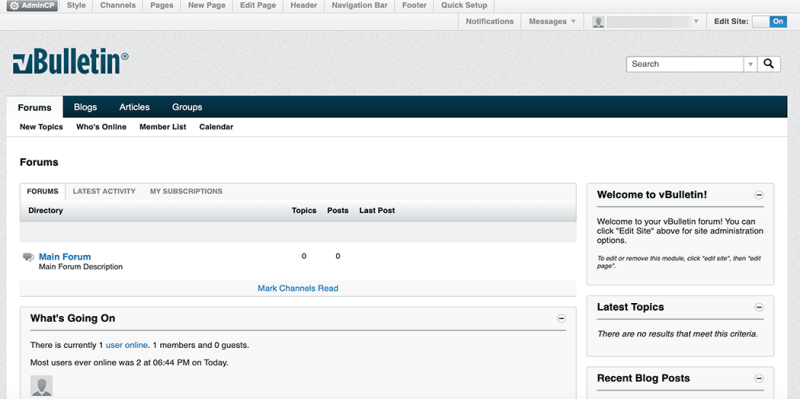Image resolution: width=800 pixels, height=399 pixels.
Task: Select the Forums navigation tab
Action: 35,107
